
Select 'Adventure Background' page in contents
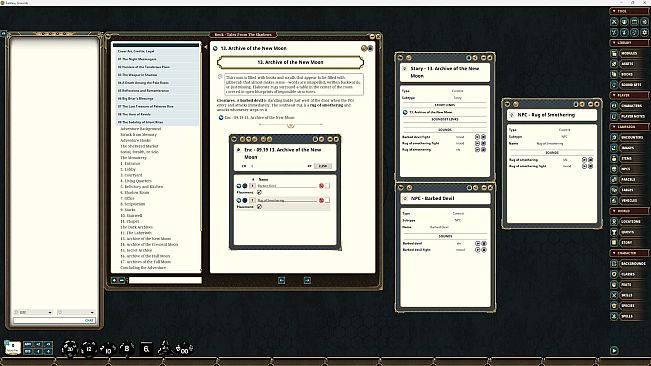point(140,129)
